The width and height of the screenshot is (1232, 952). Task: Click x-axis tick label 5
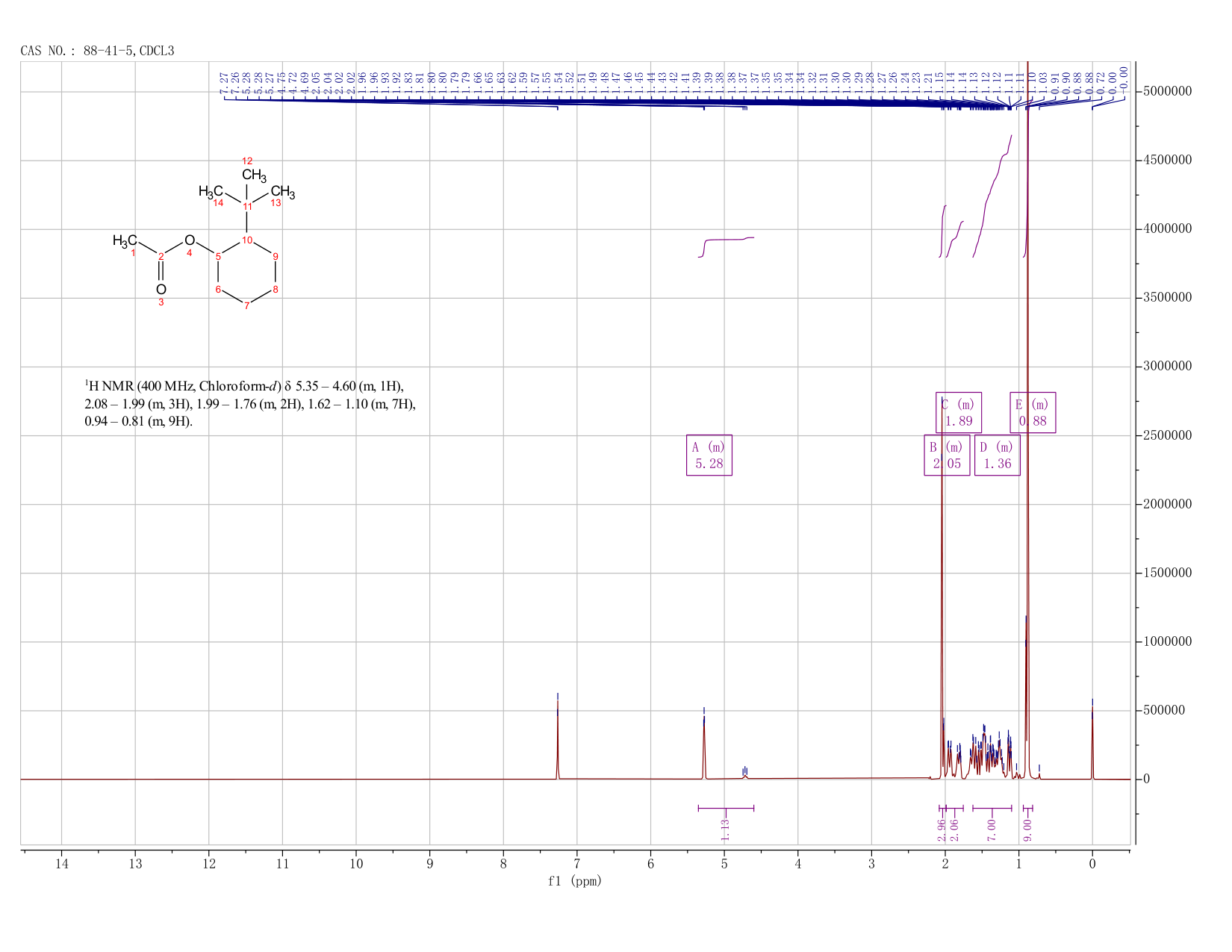pos(724,864)
